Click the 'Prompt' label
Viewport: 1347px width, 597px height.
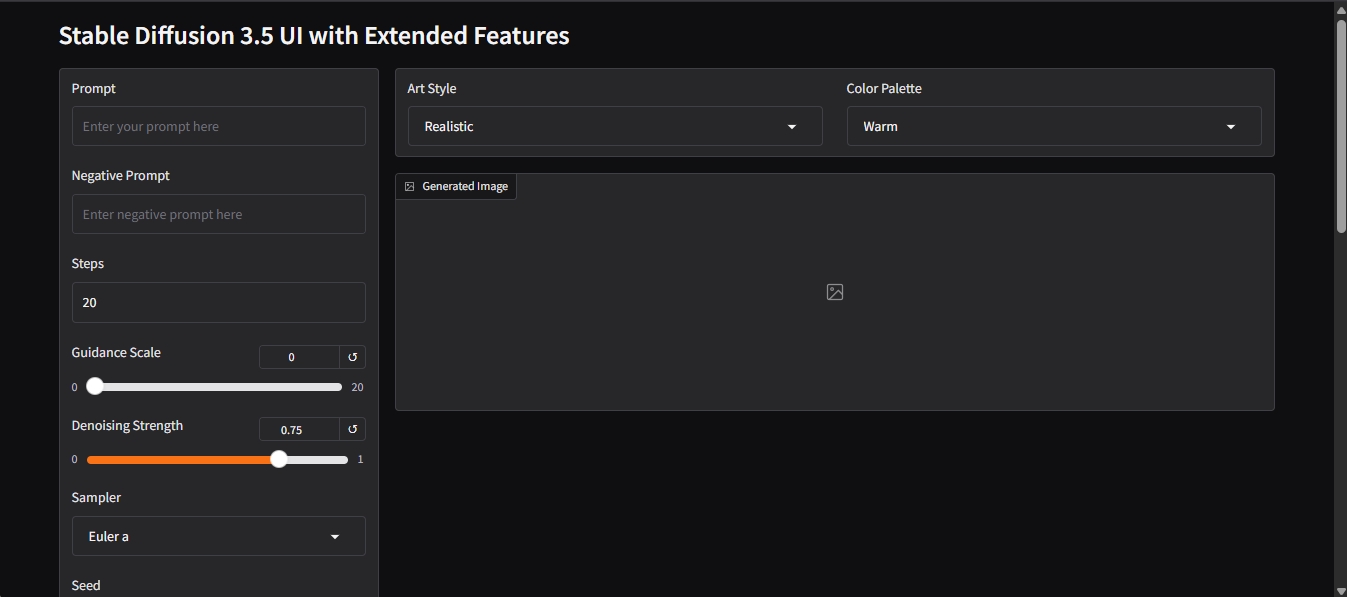tap(94, 89)
